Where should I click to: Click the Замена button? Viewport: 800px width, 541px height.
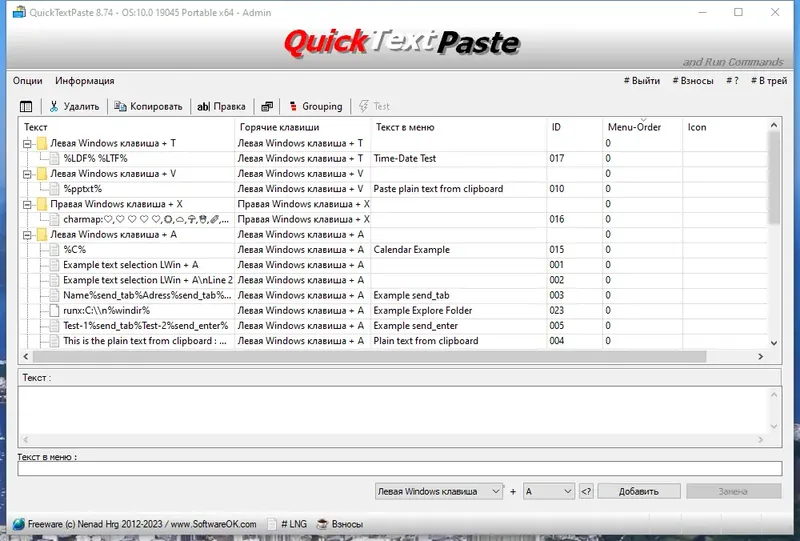(x=733, y=491)
